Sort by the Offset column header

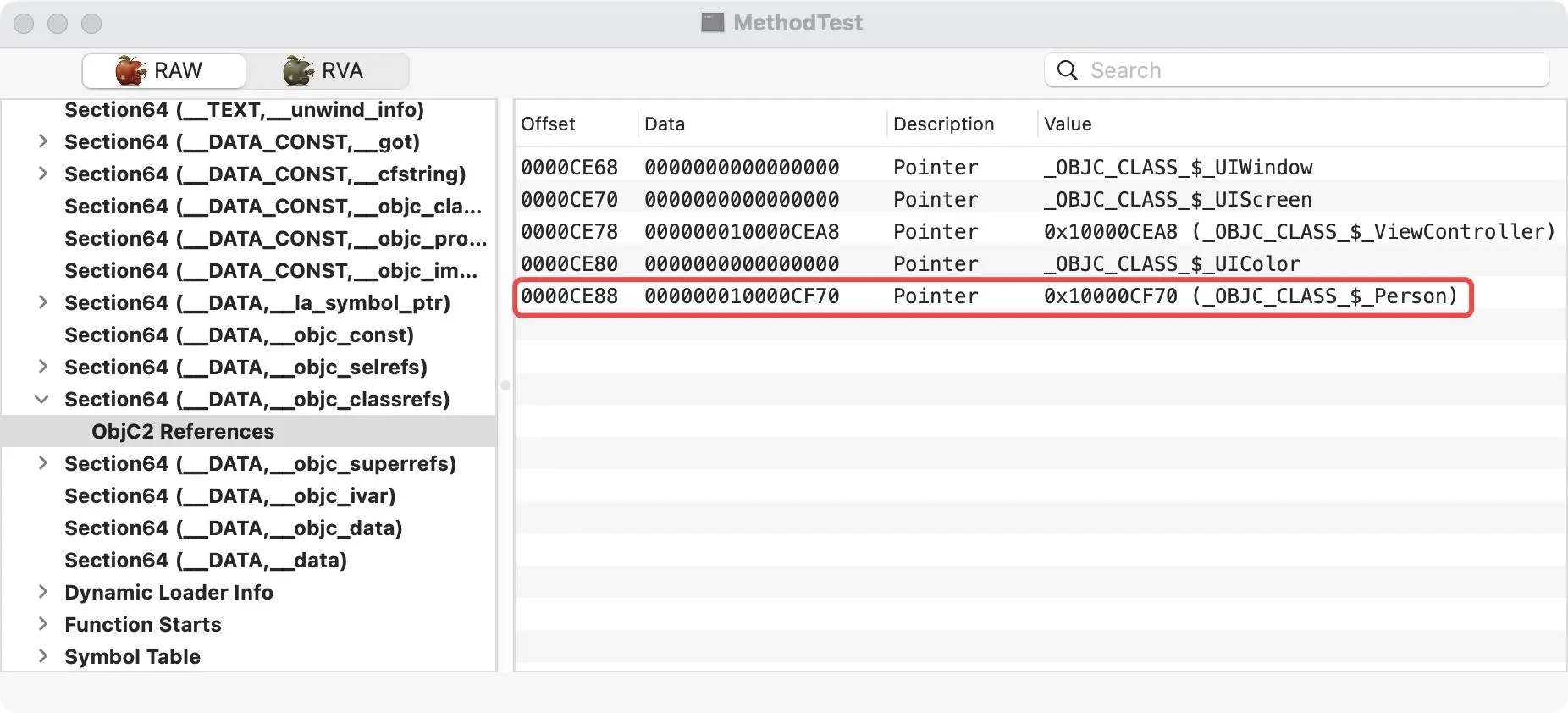click(x=548, y=124)
